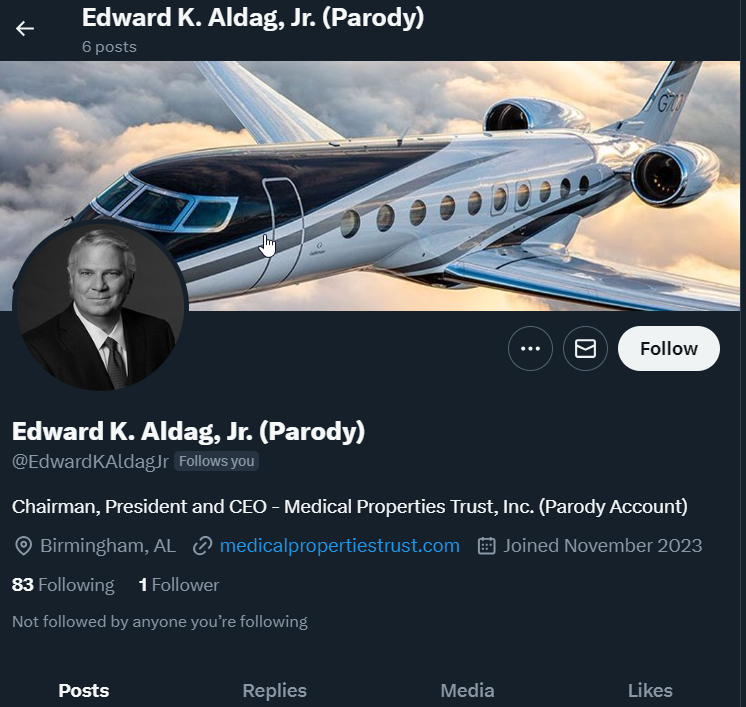Click the link chain icon
The image size is (746, 707).
[x=202, y=546]
